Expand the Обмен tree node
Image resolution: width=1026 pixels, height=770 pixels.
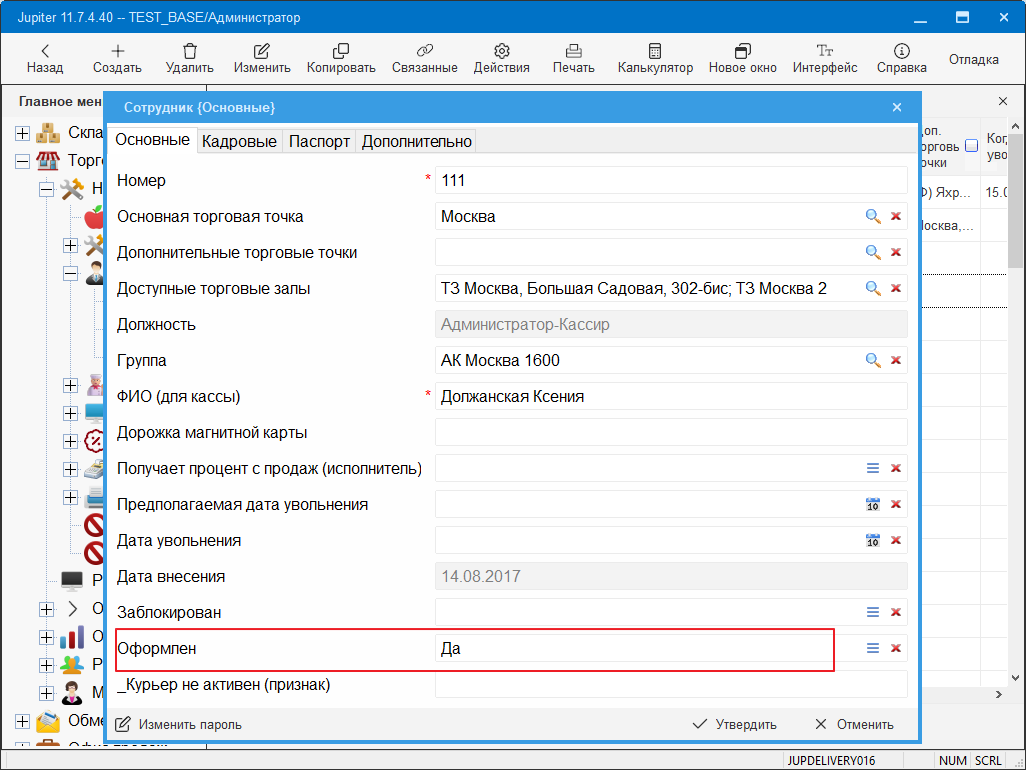pyautogui.click(x=22, y=721)
